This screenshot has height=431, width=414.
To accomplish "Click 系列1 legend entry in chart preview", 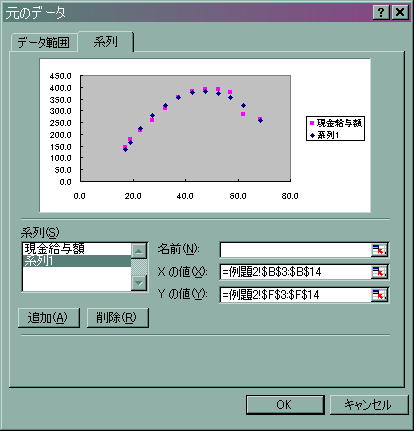I will [x=324, y=135].
